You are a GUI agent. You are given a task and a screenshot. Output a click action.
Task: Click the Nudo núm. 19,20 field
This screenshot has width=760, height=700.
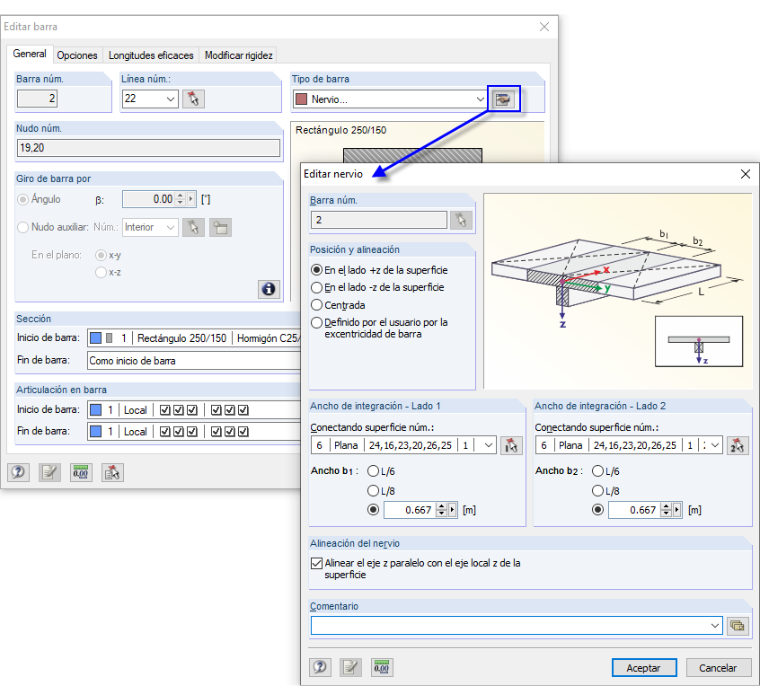[148, 148]
